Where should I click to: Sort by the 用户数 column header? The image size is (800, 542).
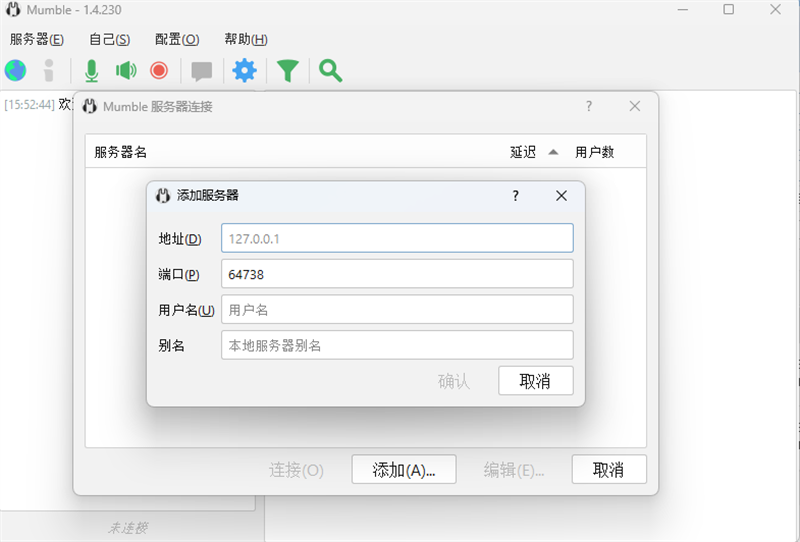click(x=594, y=152)
